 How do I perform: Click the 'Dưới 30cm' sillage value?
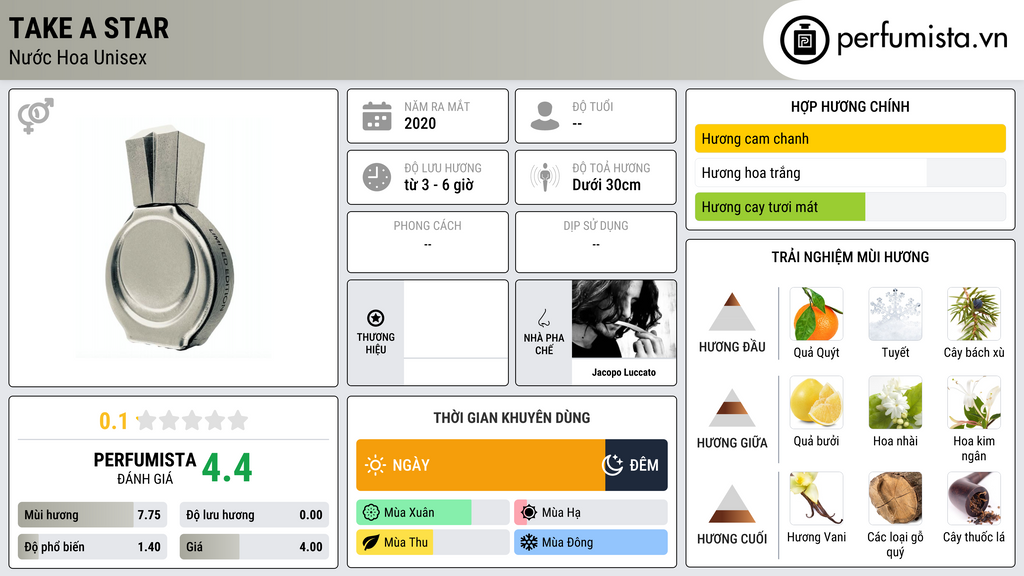(x=607, y=185)
